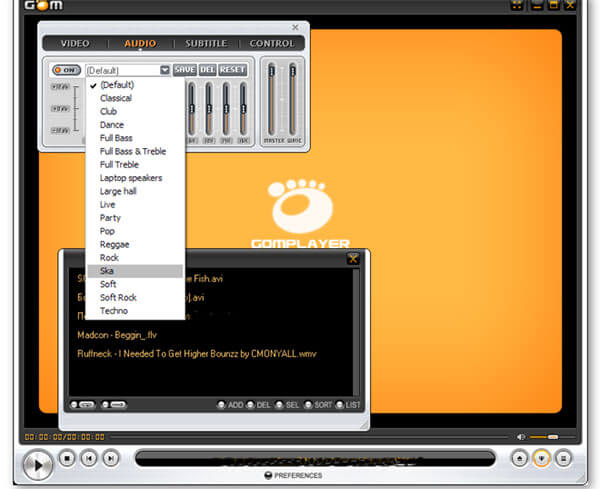Open file with the eject icon
Image resolution: width=600 pixels, height=489 pixels.
click(x=520, y=458)
